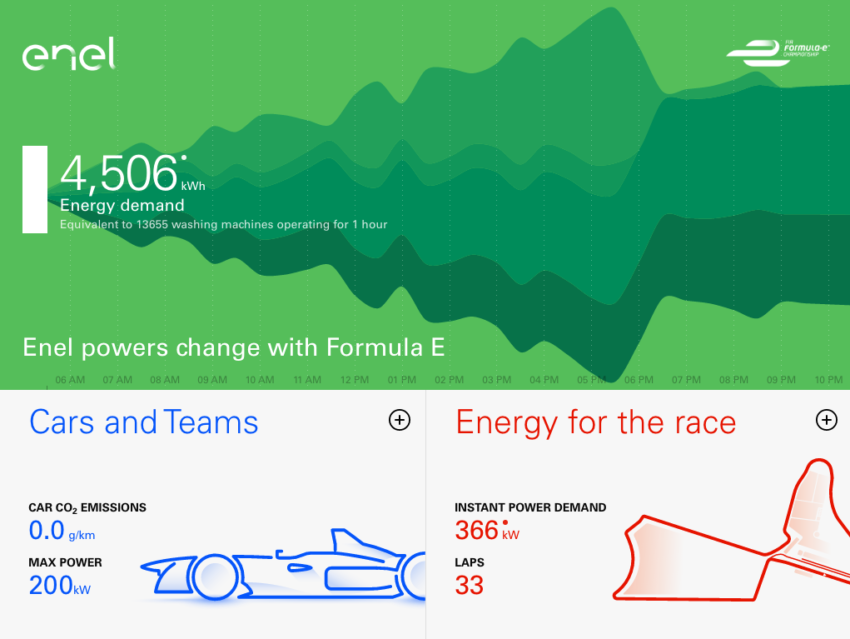This screenshot has height=639, width=850.
Task: Click the white energy demand bar
Action: [35, 189]
